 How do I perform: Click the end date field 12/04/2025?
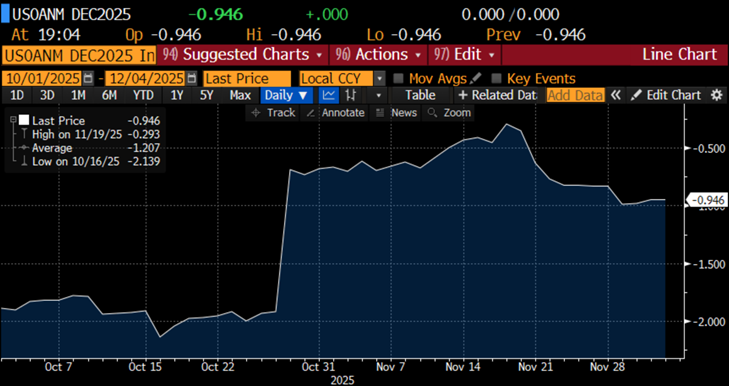(146, 78)
